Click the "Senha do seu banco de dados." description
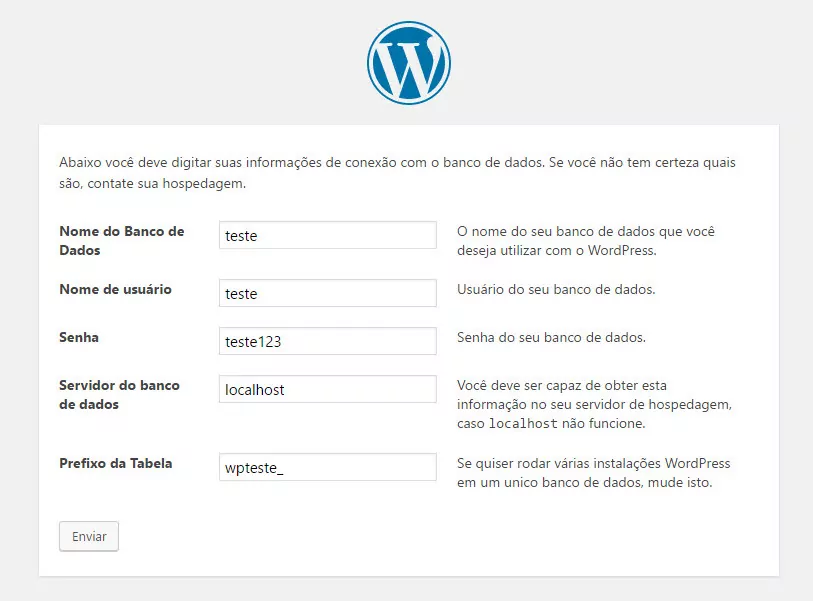This screenshot has height=601, width=813. [x=551, y=338]
